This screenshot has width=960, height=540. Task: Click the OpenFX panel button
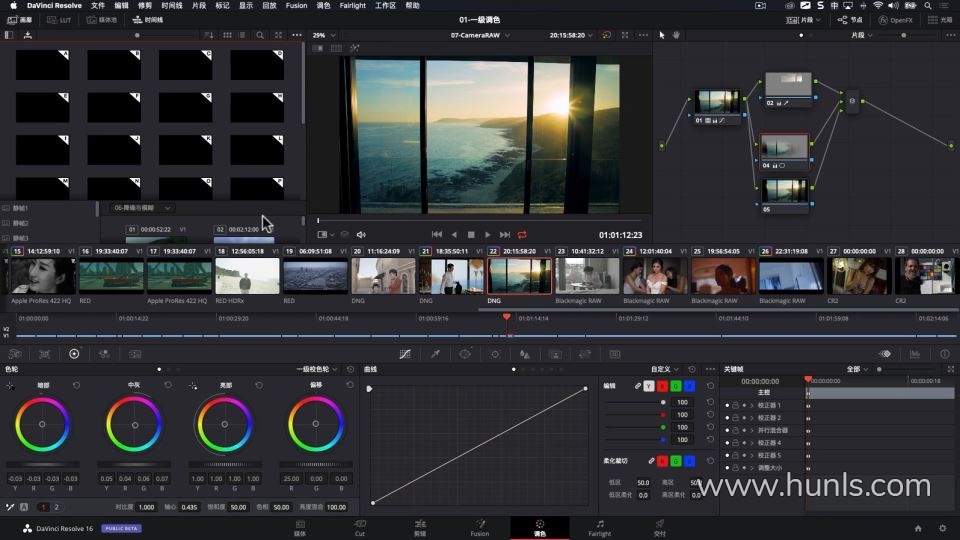[x=895, y=20]
